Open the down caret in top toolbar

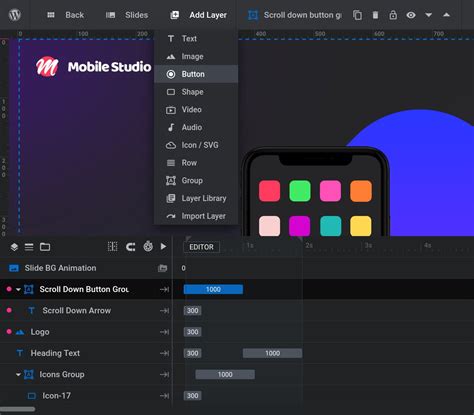click(429, 15)
